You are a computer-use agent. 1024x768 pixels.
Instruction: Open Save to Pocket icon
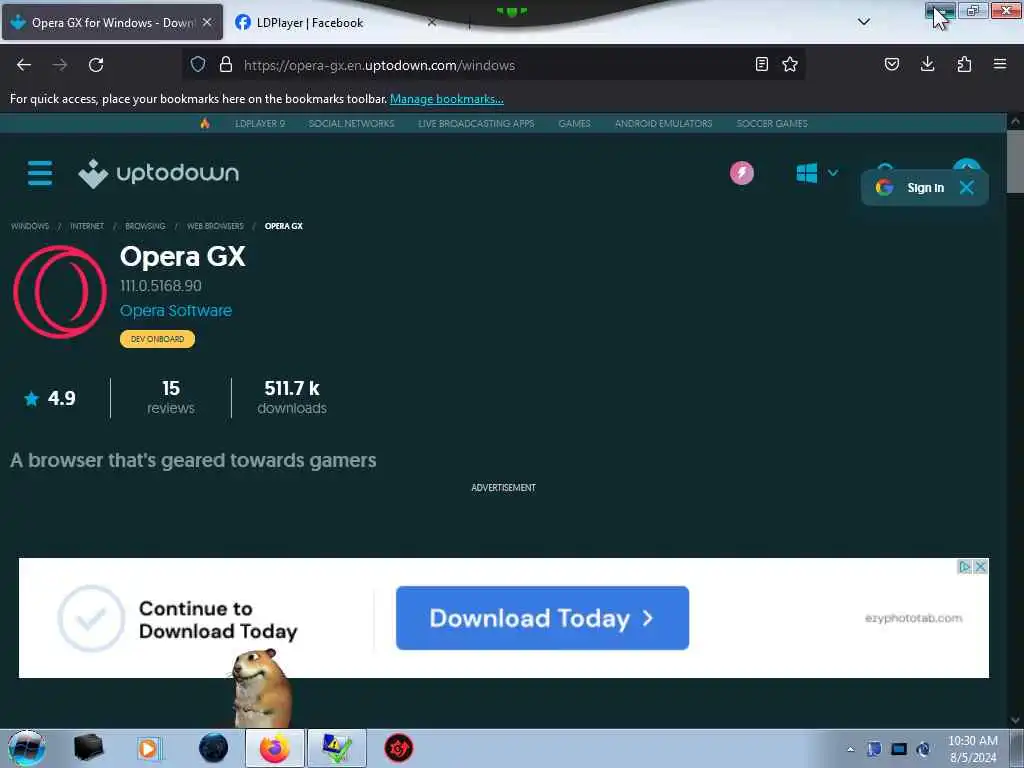[x=891, y=64]
